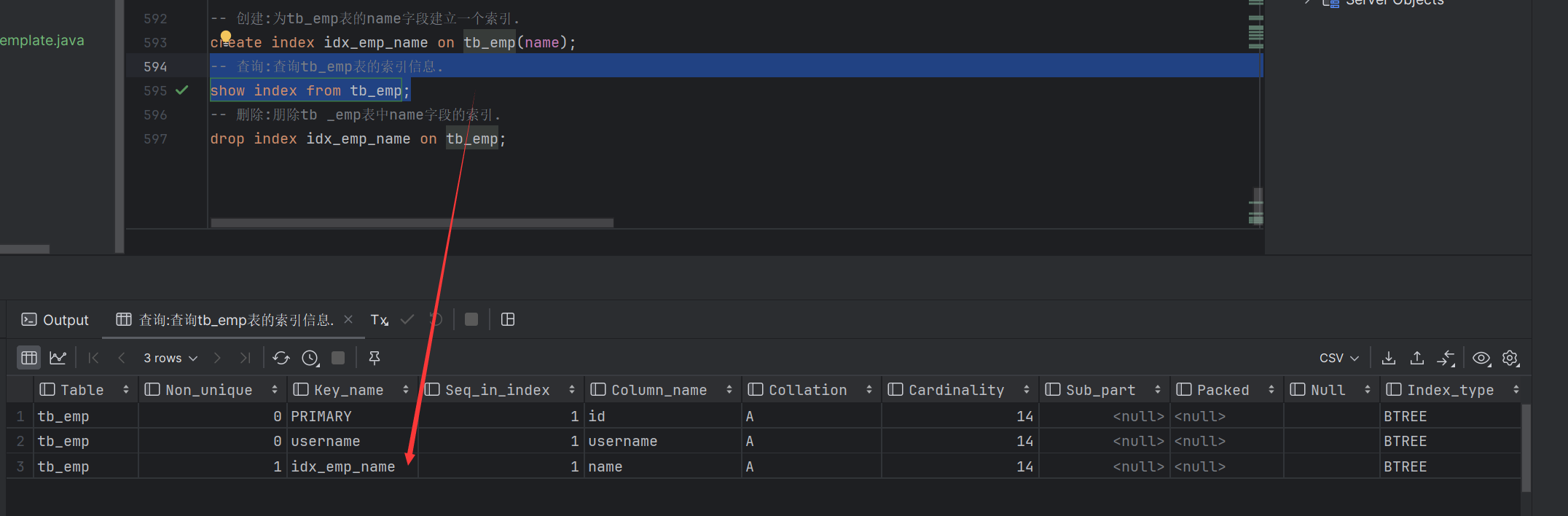
Task: Click gutter line number 594
Action: click(x=155, y=66)
